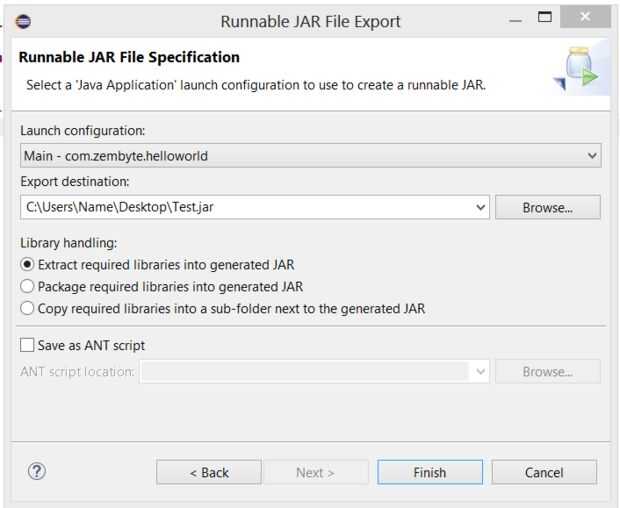Select Copy required libraries into sub-folder option
The image size is (620, 508).
pos(27,309)
